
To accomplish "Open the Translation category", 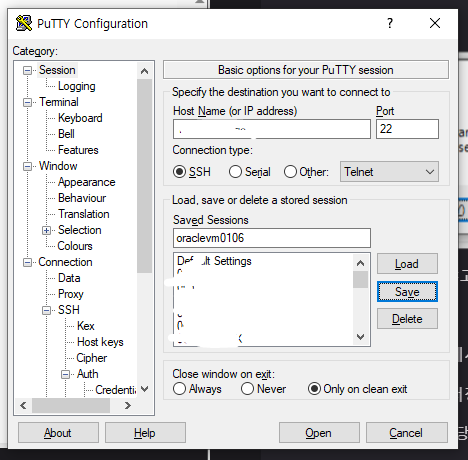I will click(x=84, y=214).
